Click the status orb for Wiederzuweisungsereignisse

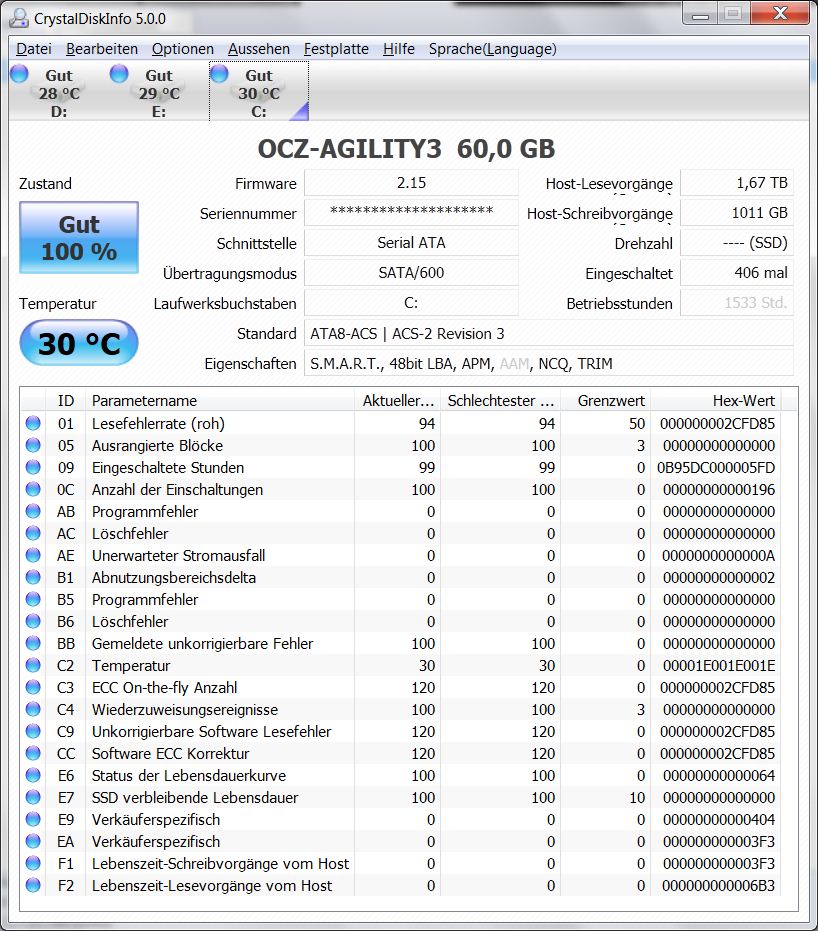click(33, 709)
